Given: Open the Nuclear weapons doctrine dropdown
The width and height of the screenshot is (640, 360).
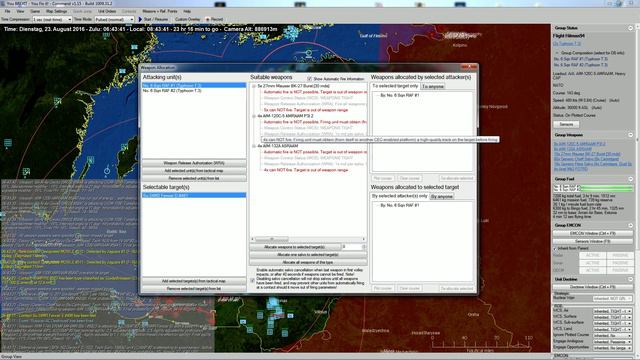Looking at the screenshot, I should click(x=612, y=299).
